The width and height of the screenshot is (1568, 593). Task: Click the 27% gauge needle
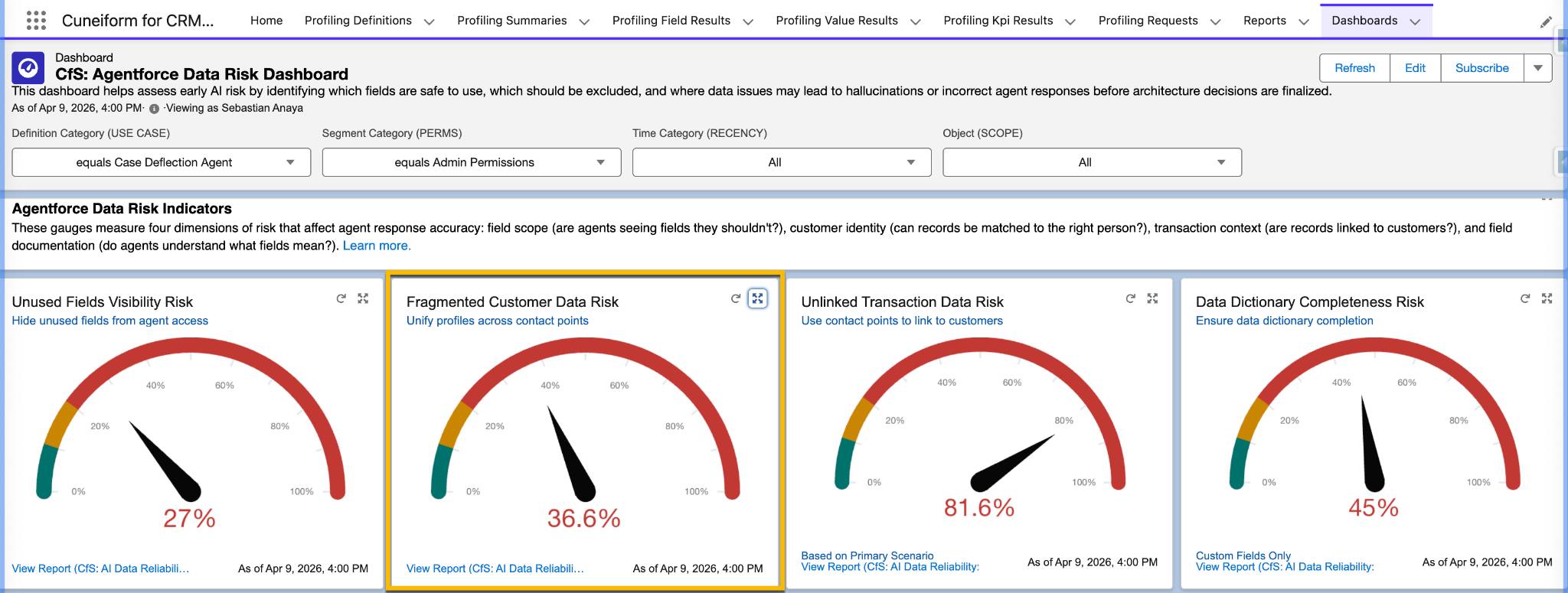pos(166,461)
